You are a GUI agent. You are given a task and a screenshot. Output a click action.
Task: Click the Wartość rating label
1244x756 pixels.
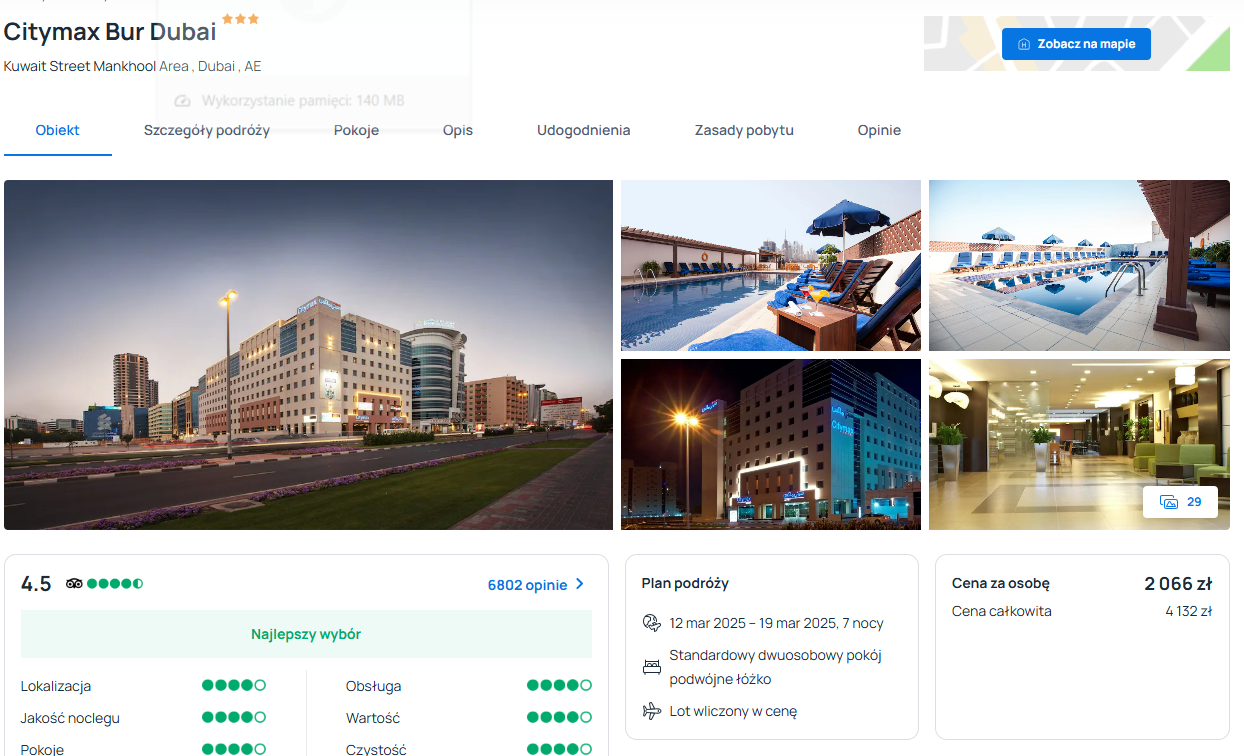pyautogui.click(x=373, y=718)
